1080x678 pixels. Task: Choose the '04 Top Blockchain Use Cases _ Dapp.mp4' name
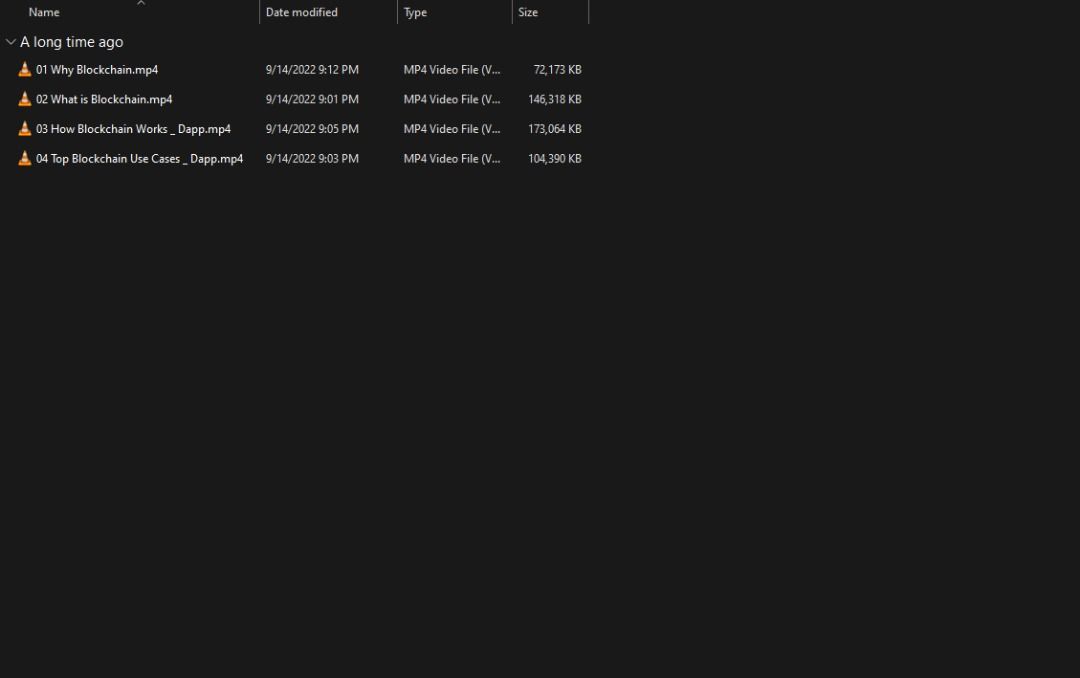pyautogui.click(x=139, y=159)
